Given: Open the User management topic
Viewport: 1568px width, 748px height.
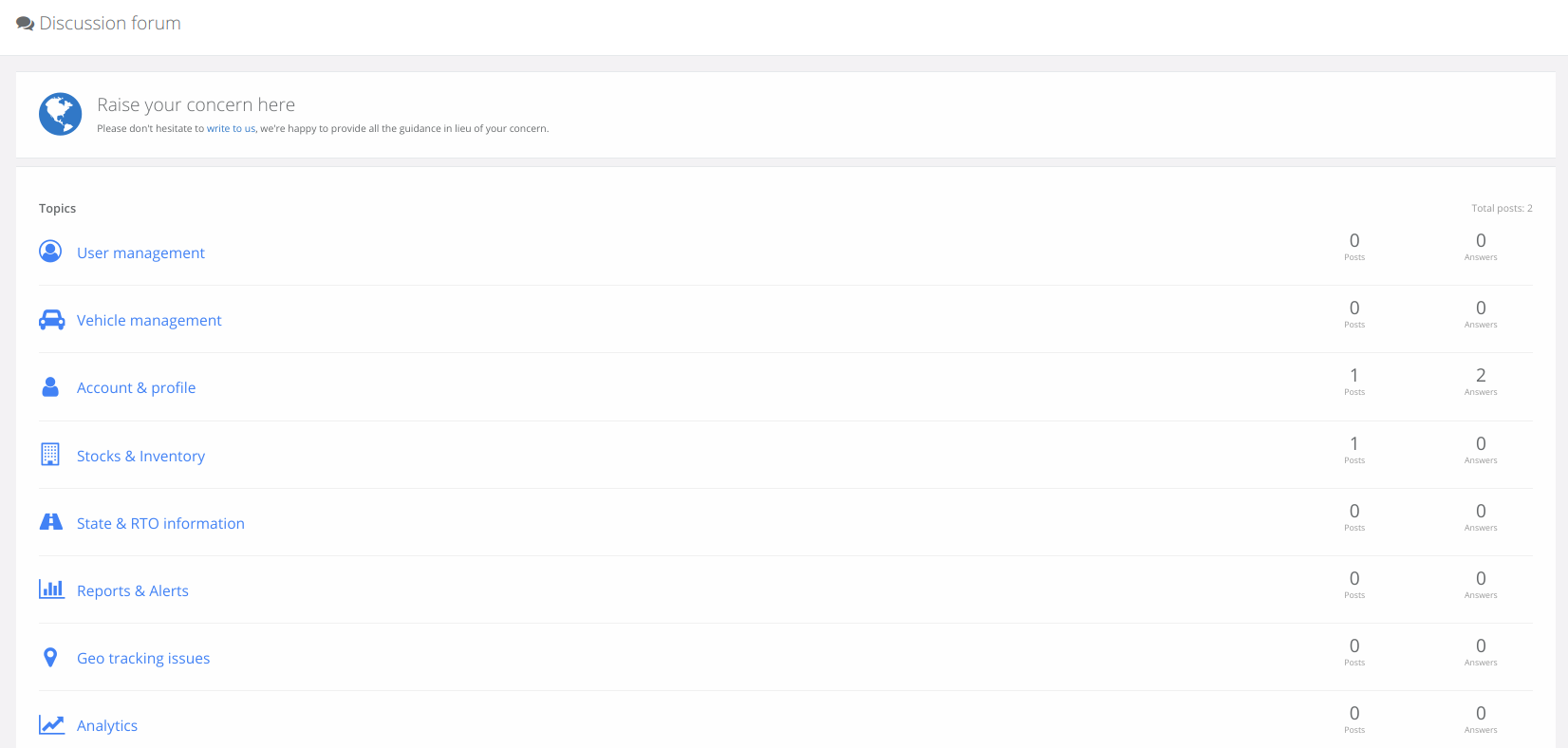Looking at the screenshot, I should click(140, 253).
